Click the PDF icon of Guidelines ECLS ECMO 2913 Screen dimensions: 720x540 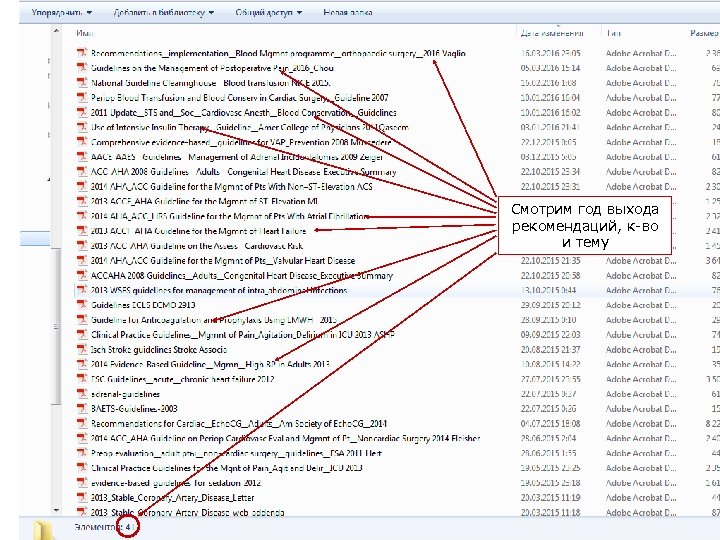(x=82, y=304)
